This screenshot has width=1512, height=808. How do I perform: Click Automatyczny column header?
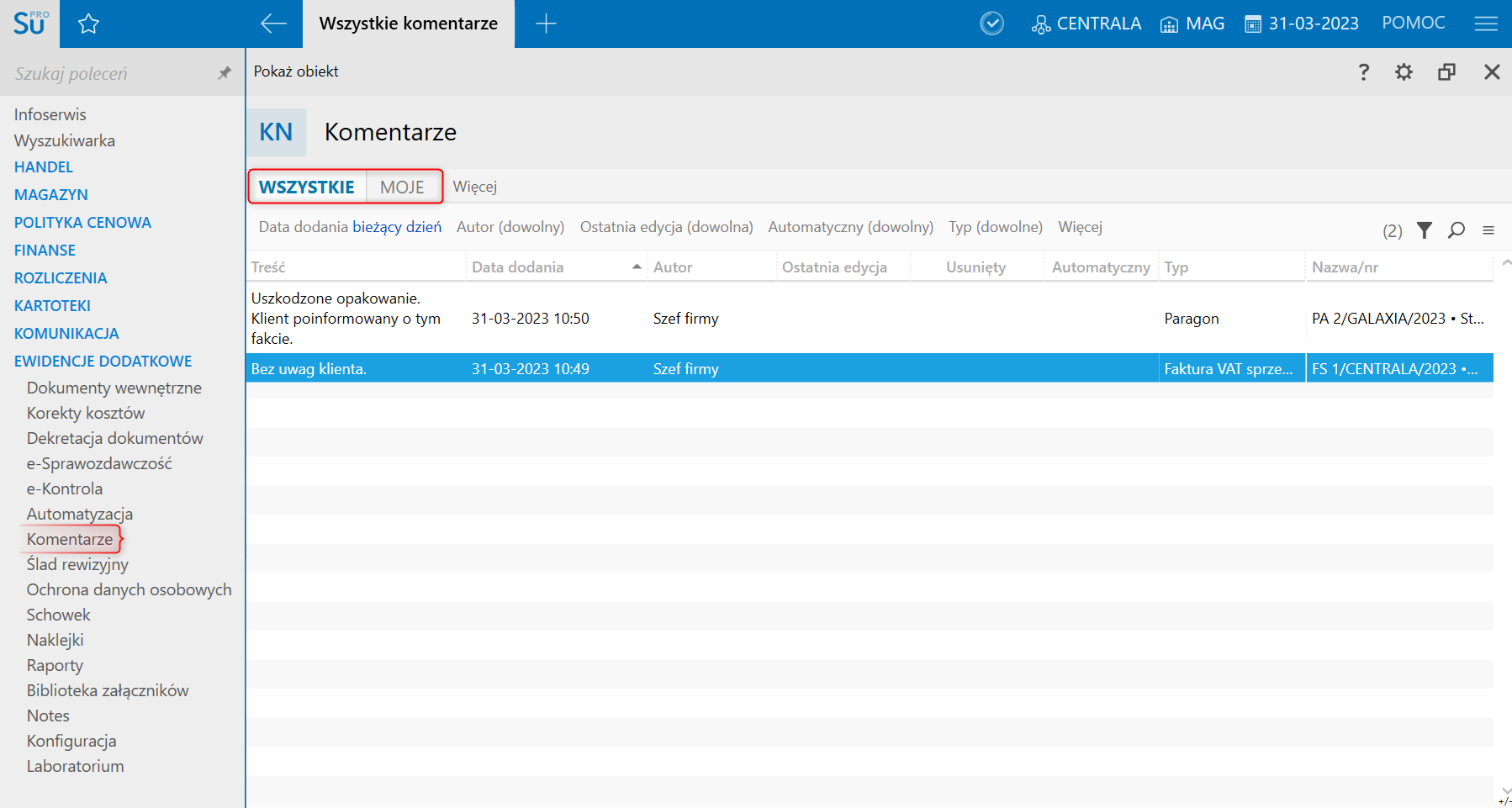point(1101,267)
